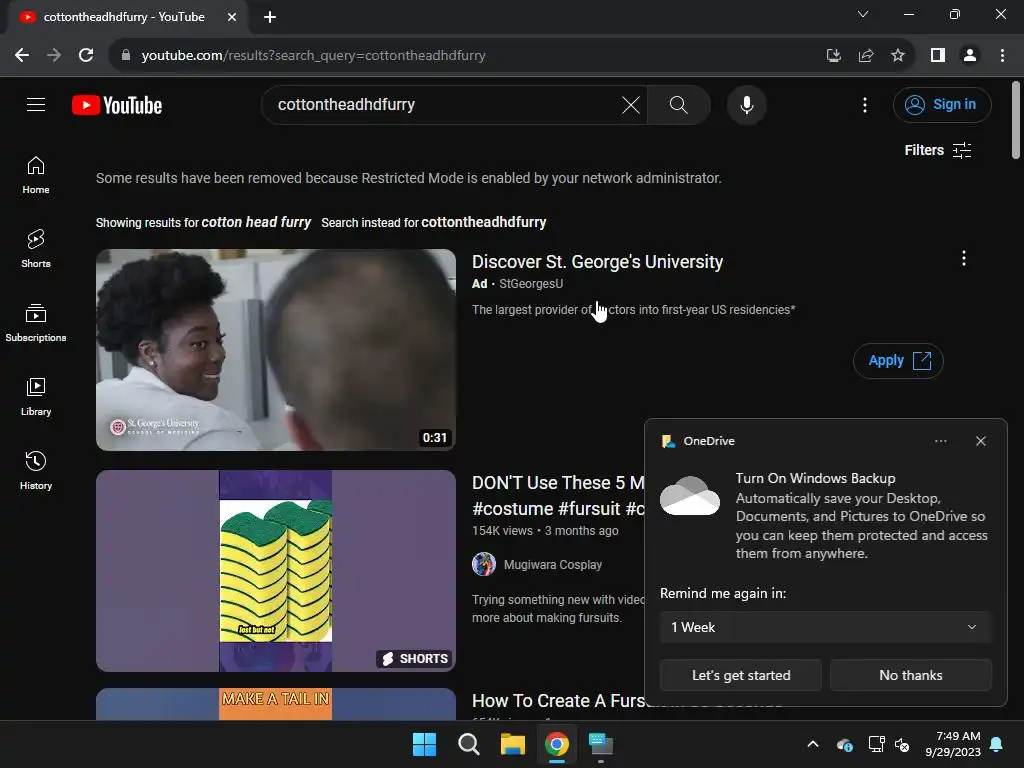This screenshot has width=1024, height=768.
Task: Open Windows taskbar search
Action: 468,744
